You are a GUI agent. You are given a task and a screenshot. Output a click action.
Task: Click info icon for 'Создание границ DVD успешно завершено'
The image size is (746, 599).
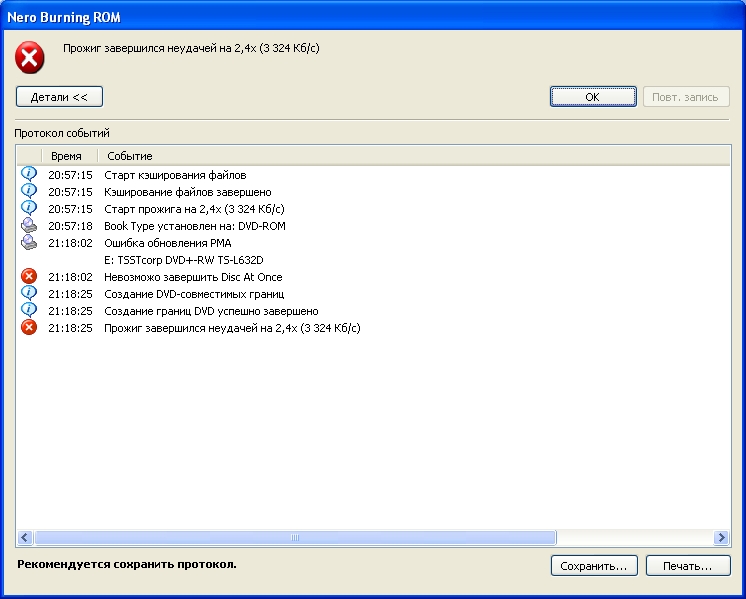coord(29,311)
